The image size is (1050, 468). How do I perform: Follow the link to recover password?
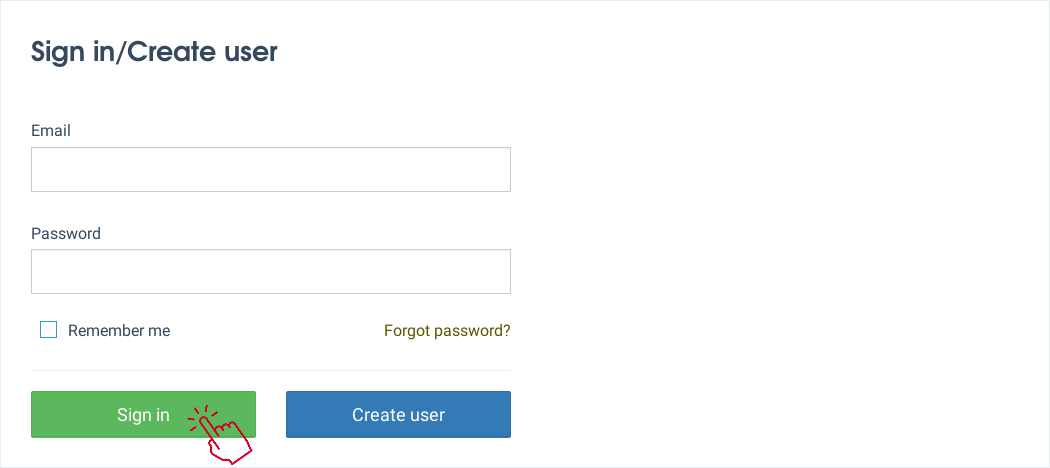click(x=447, y=330)
